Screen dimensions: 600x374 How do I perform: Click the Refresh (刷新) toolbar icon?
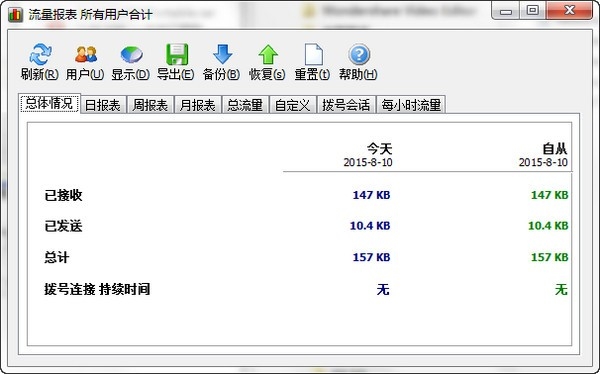tap(40, 54)
